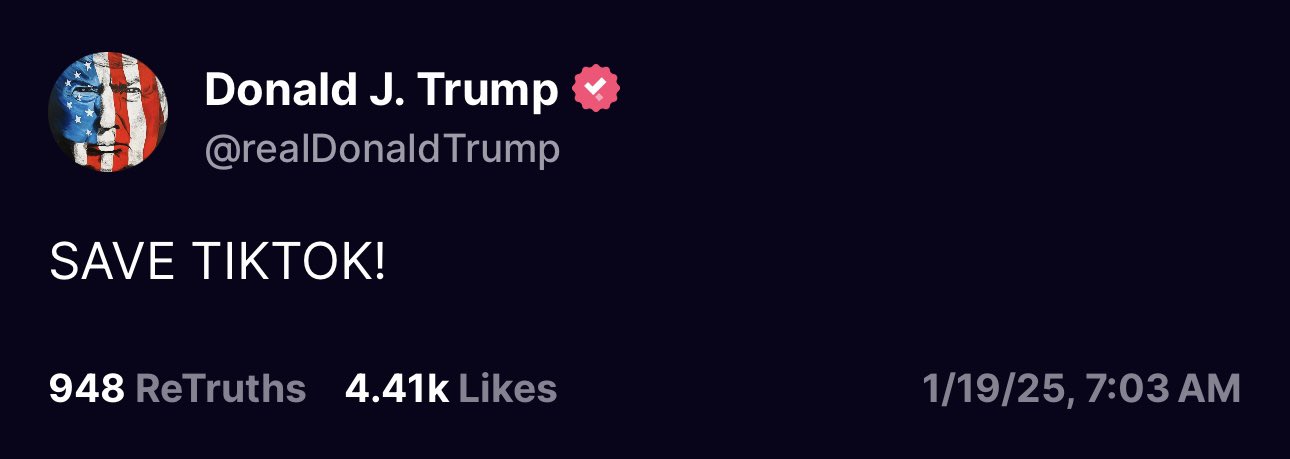Open the Donald J. Trump display name
The height and width of the screenshot is (459, 1290).
381,92
